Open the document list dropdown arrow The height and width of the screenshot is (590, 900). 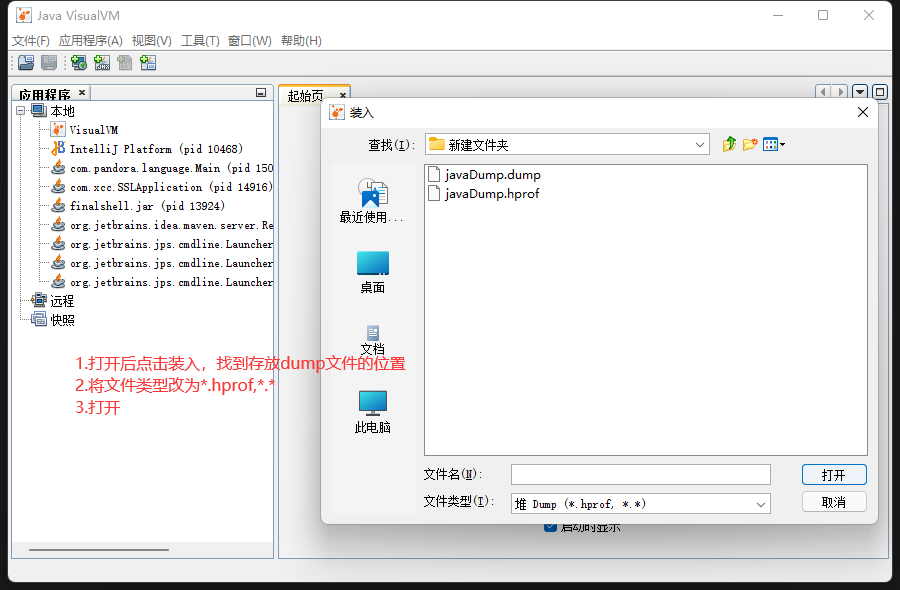click(x=860, y=92)
